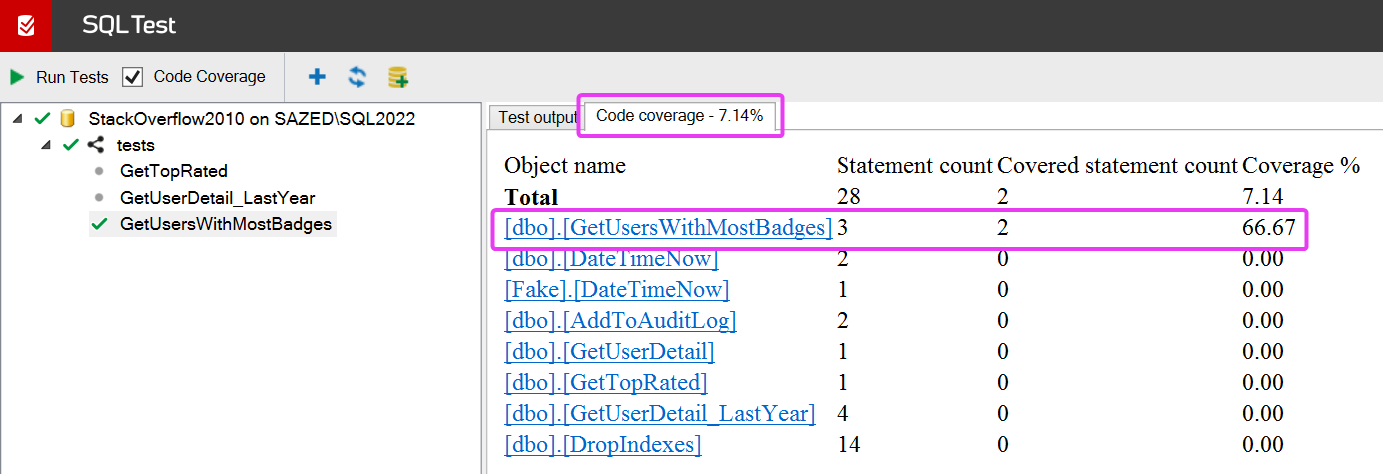Screen dimensions: 1383x474
Task: Click statement count 14 for DropIndexes
Action: tap(848, 445)
